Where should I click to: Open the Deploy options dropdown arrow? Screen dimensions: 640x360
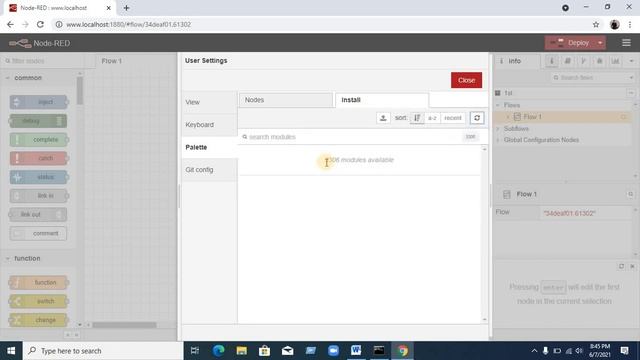(600, 43)
